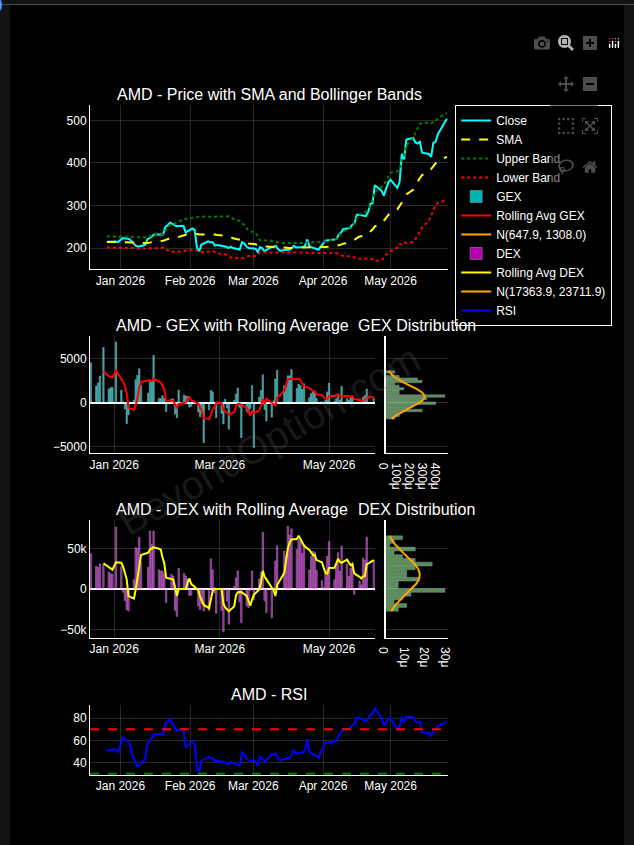Click the 80 tick on the RSI axis

click(x=80, y=718)
